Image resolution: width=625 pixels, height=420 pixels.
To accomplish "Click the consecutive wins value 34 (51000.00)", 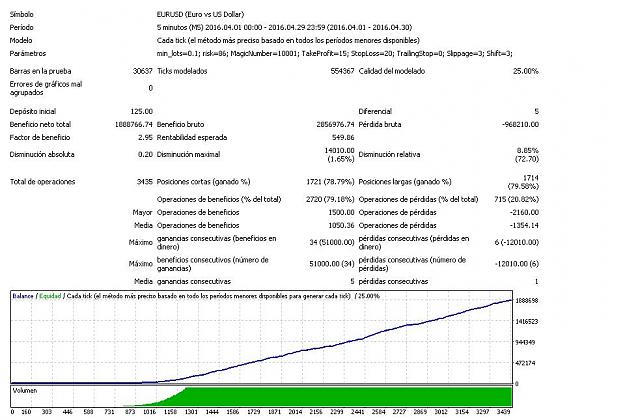I will [x=332, y=242].
